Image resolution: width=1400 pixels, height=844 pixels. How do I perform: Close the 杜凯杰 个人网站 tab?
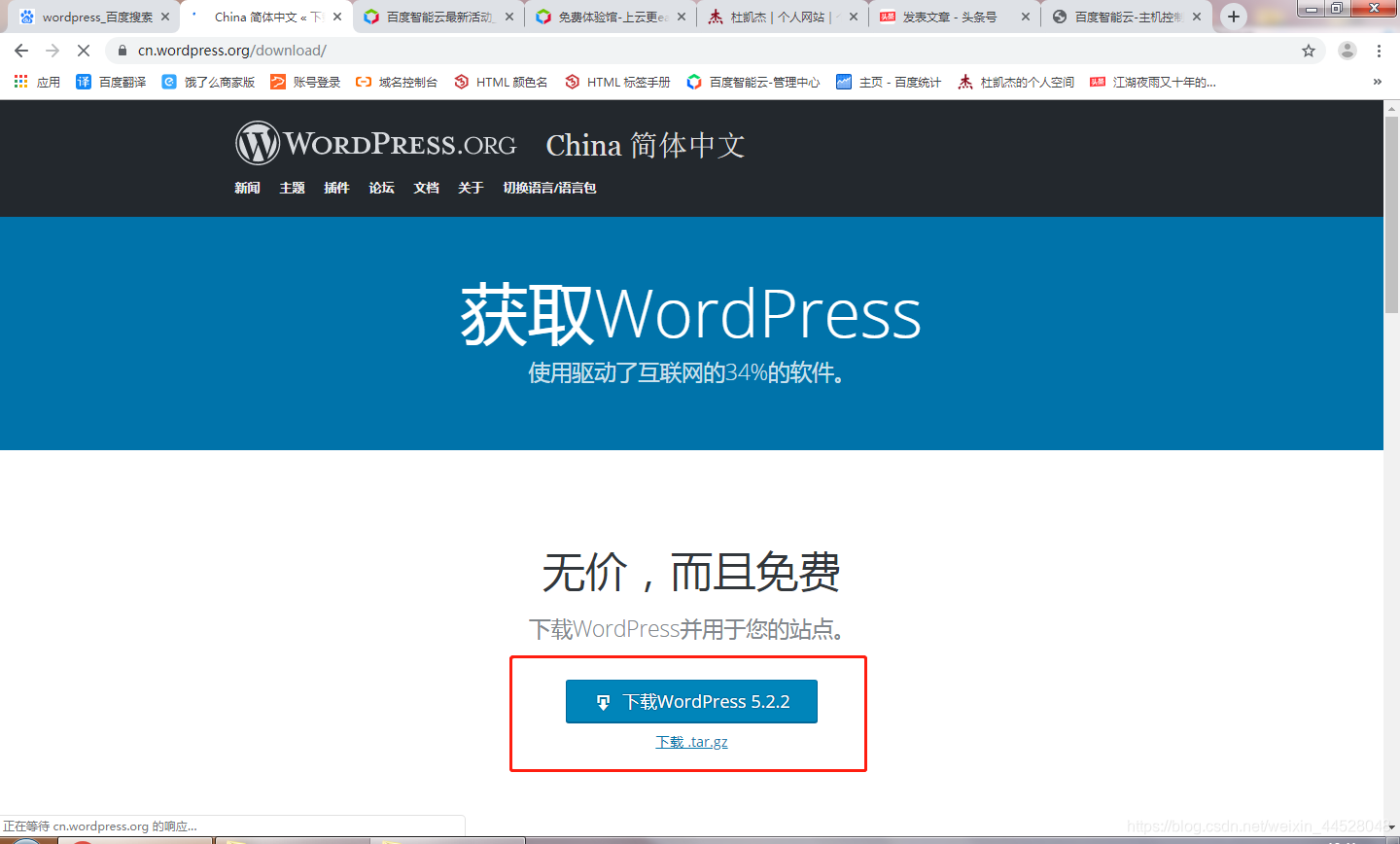[854, 17]
